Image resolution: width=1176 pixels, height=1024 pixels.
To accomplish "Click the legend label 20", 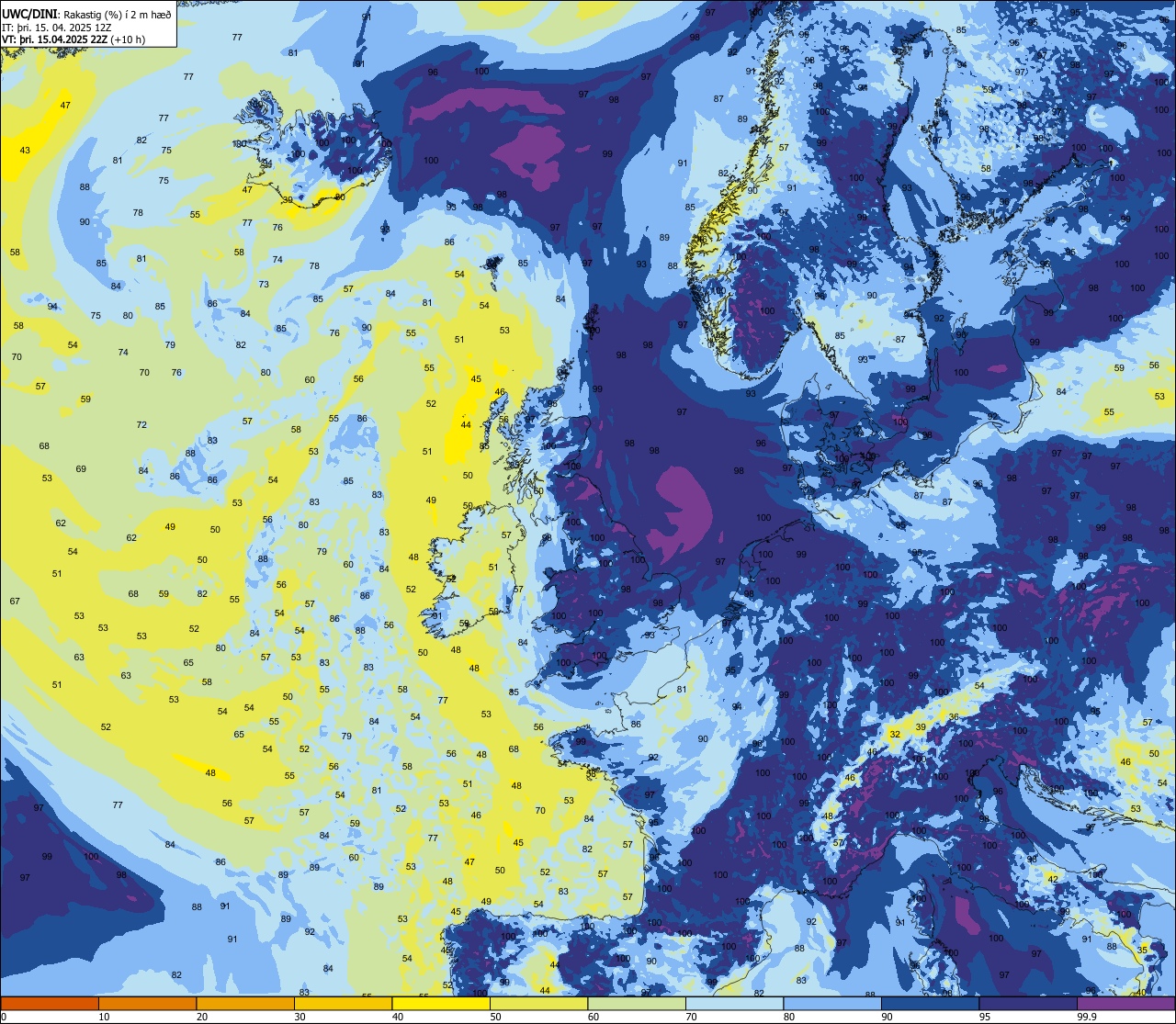I will [x=202, y=1017].
